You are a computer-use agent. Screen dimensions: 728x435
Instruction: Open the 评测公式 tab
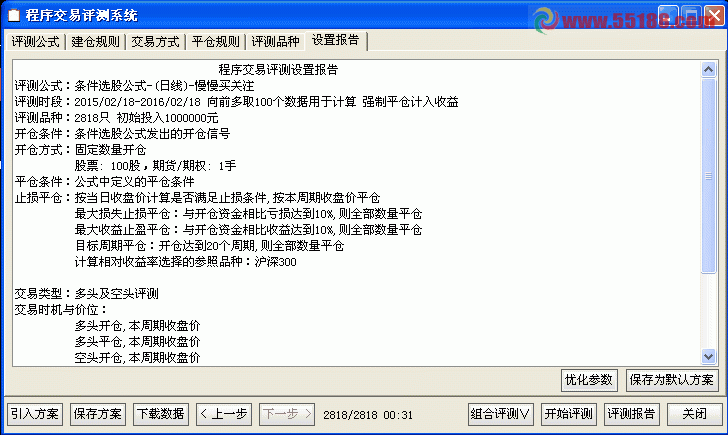pyautogui.click(x=35, y=42)
